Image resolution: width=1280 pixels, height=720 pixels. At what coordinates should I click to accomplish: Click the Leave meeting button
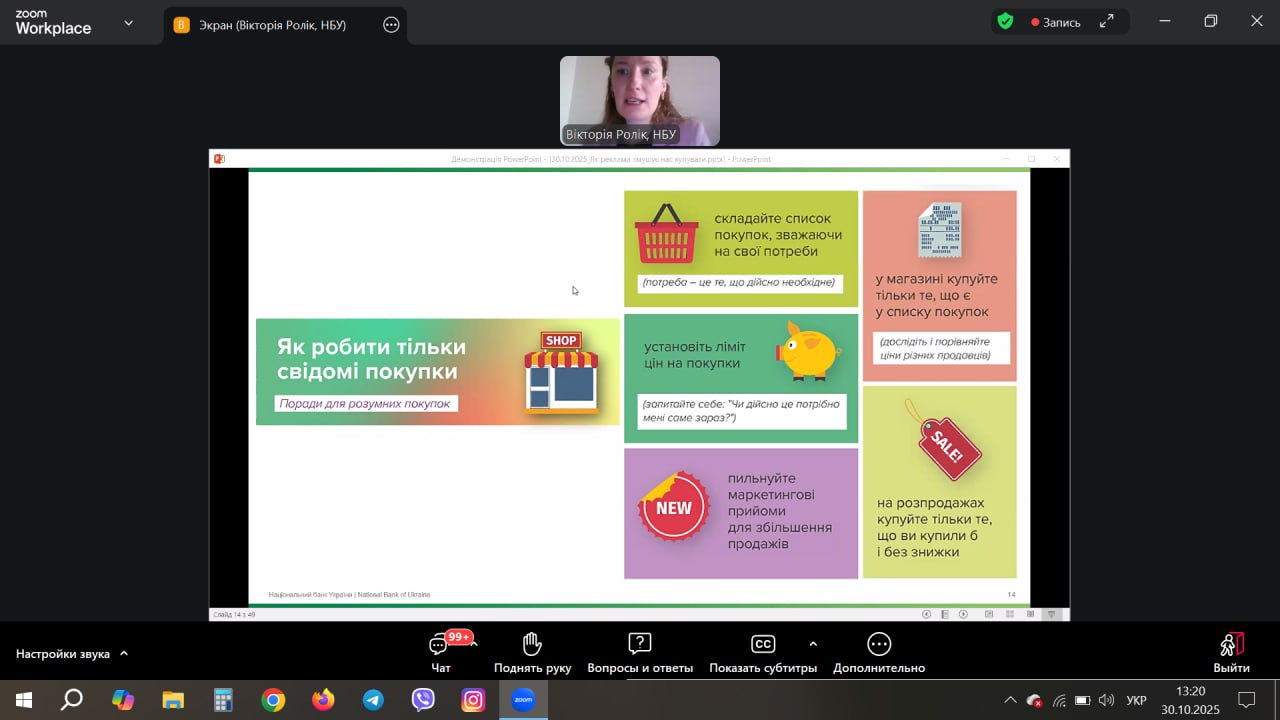tap(1231, 652)
